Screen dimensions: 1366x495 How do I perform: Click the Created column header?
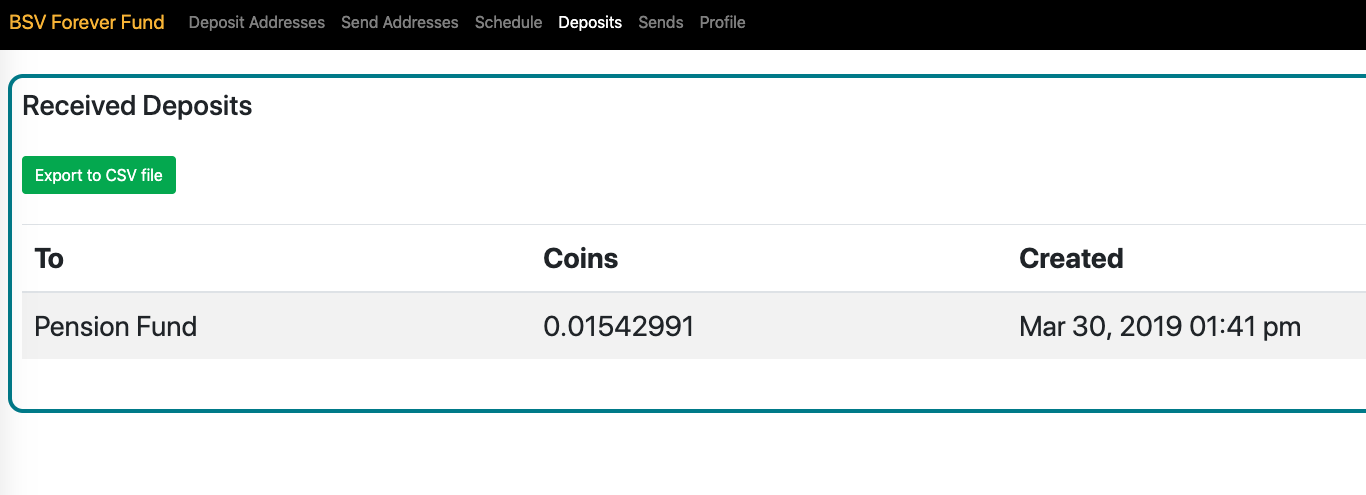[x=1071, y=259]
